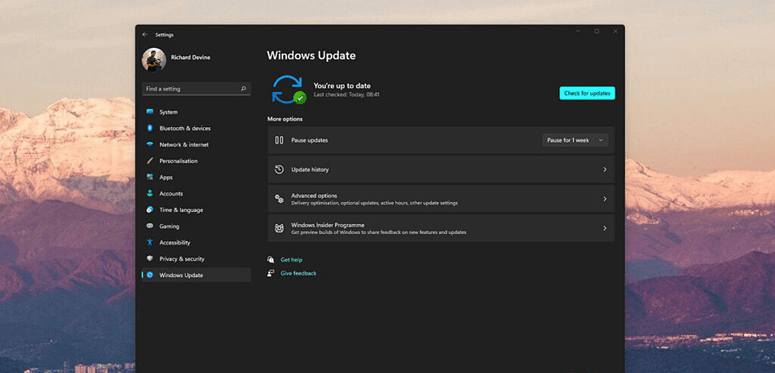
Task: Click the Time & language globe icon
Action: pos(150,209)
